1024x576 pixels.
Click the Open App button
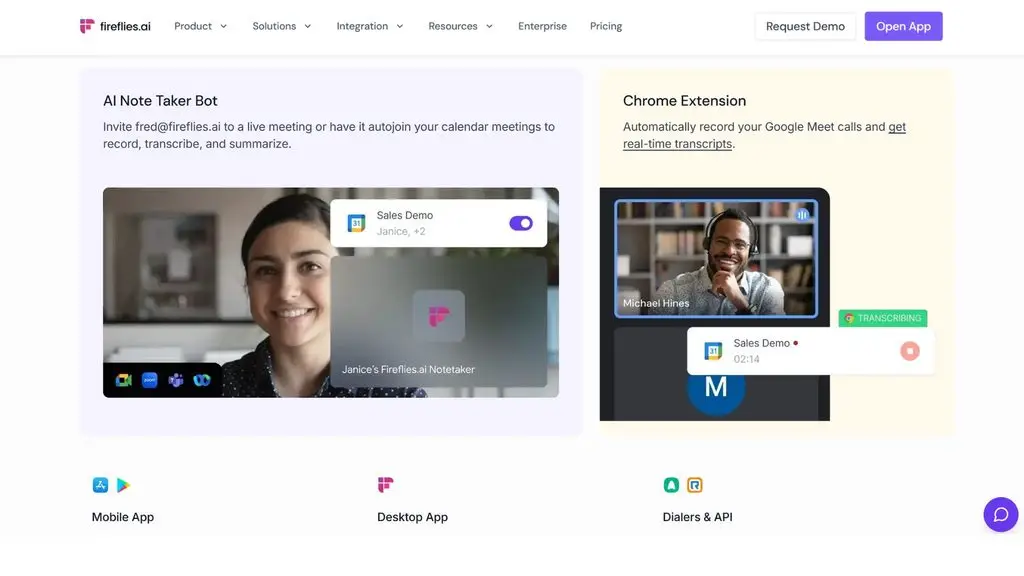[x=903, y=26]
